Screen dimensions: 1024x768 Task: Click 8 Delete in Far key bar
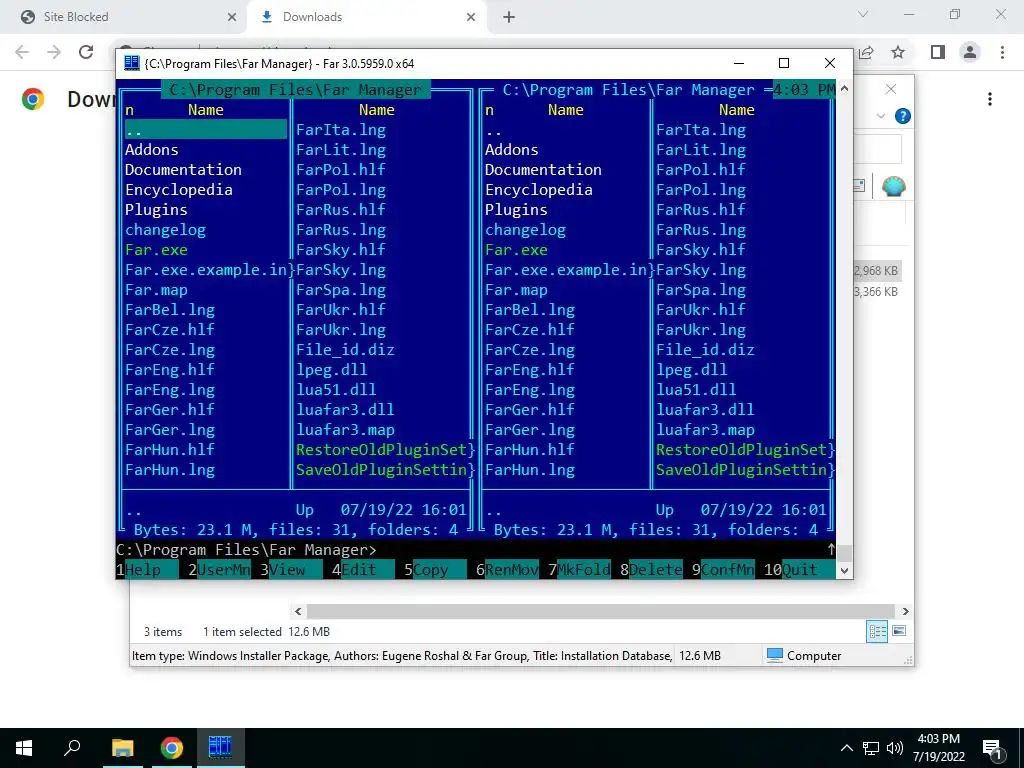[651, 569]
